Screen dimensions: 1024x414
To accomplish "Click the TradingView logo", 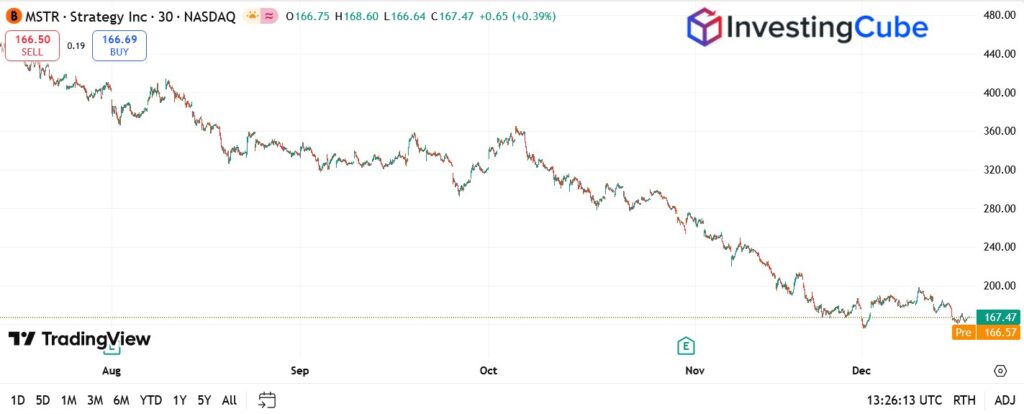I will pos(79,339).
